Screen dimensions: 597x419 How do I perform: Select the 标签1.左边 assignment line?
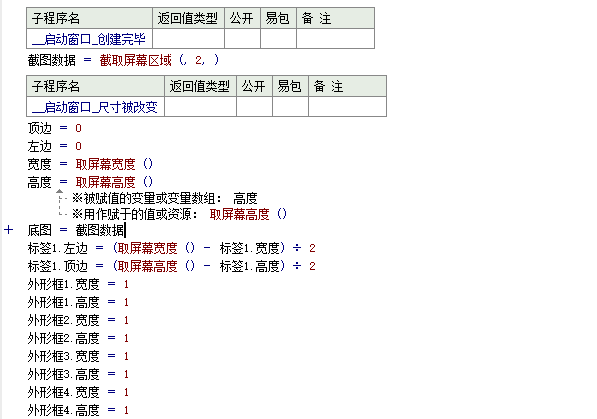(171, 248)
